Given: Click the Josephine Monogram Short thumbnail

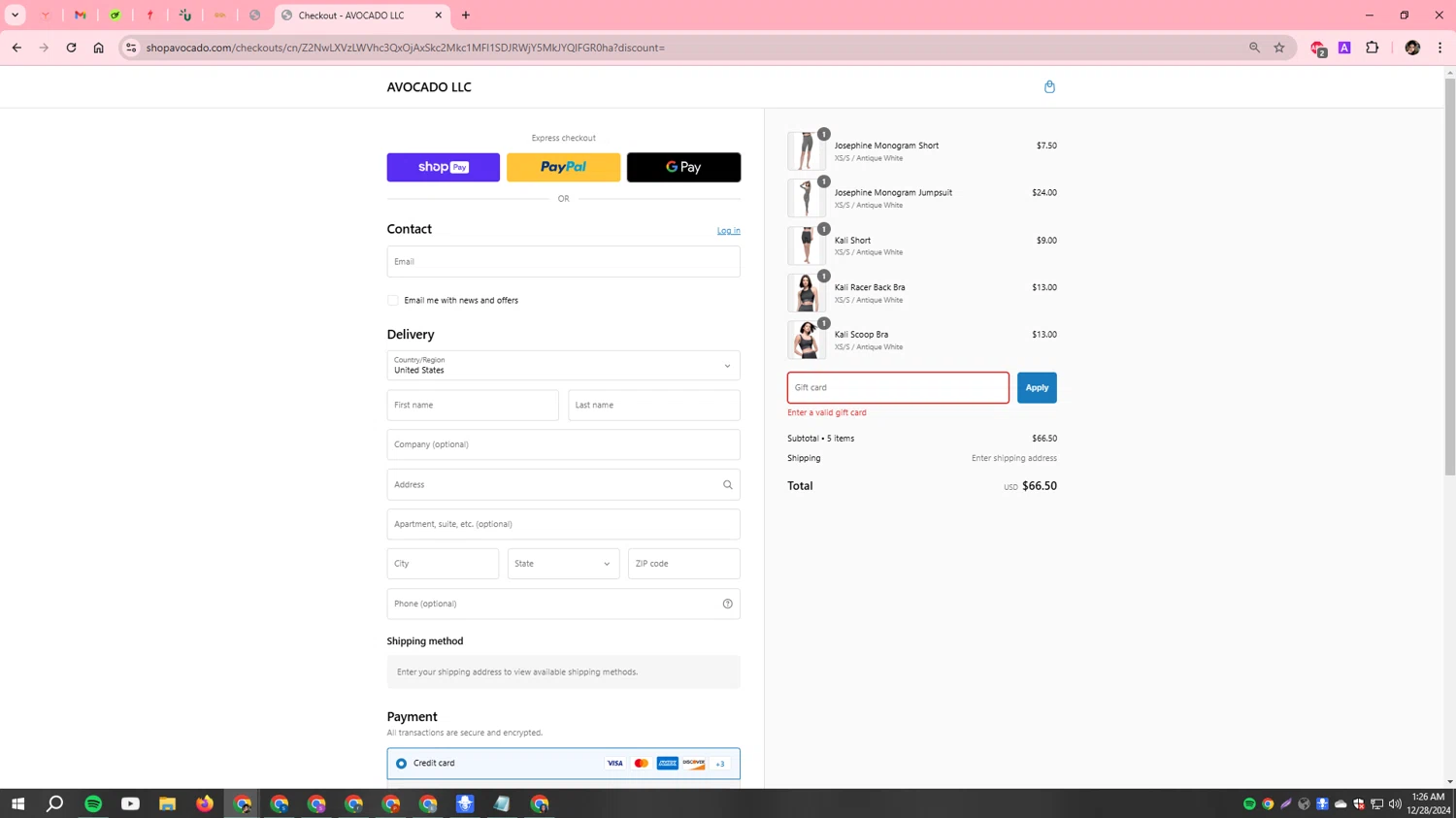Looking at the screenshot, I should (x=807, y=151).
